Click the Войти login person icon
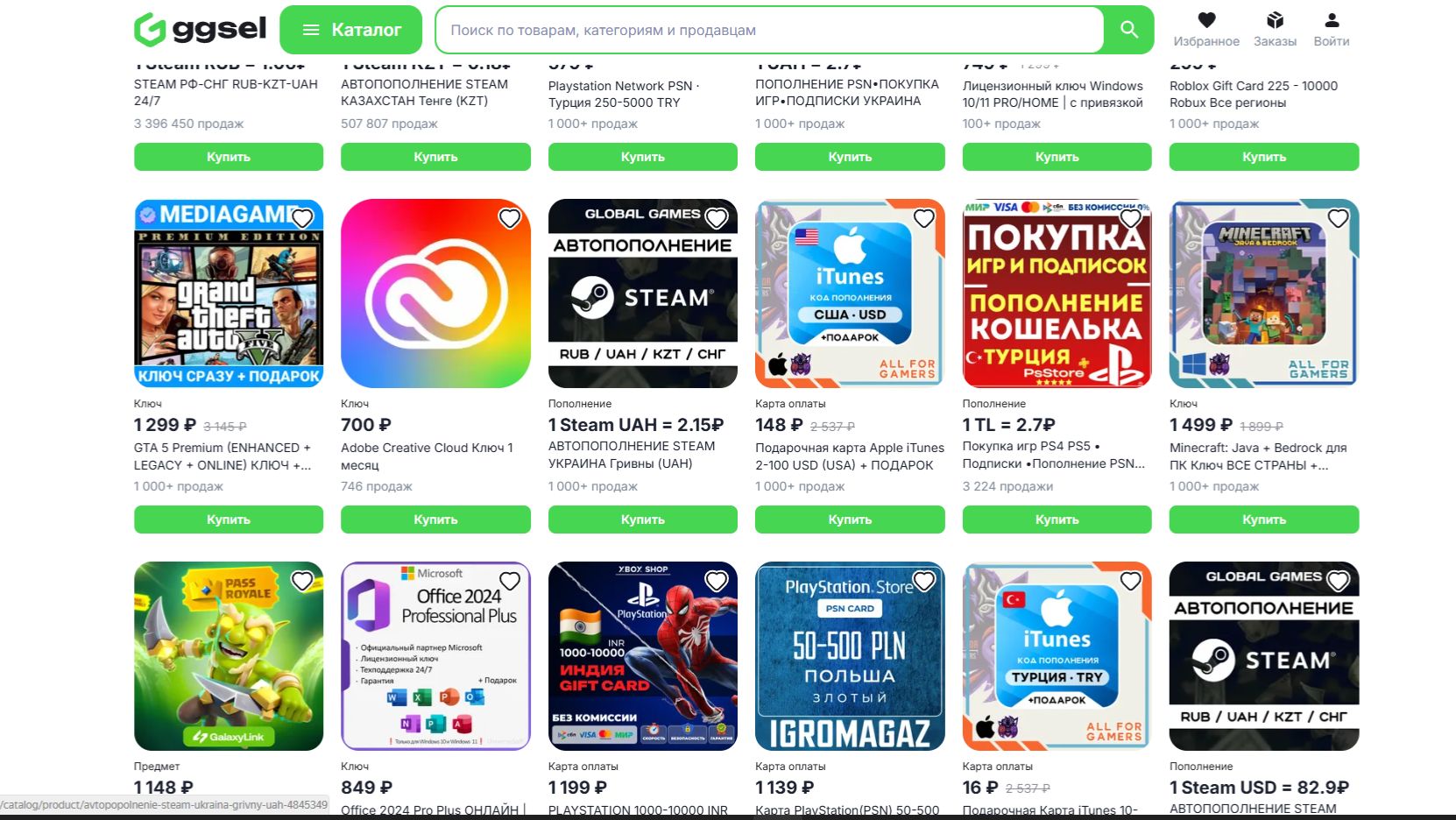Viewport: 1456px width, 820px height. point(1332,20)
